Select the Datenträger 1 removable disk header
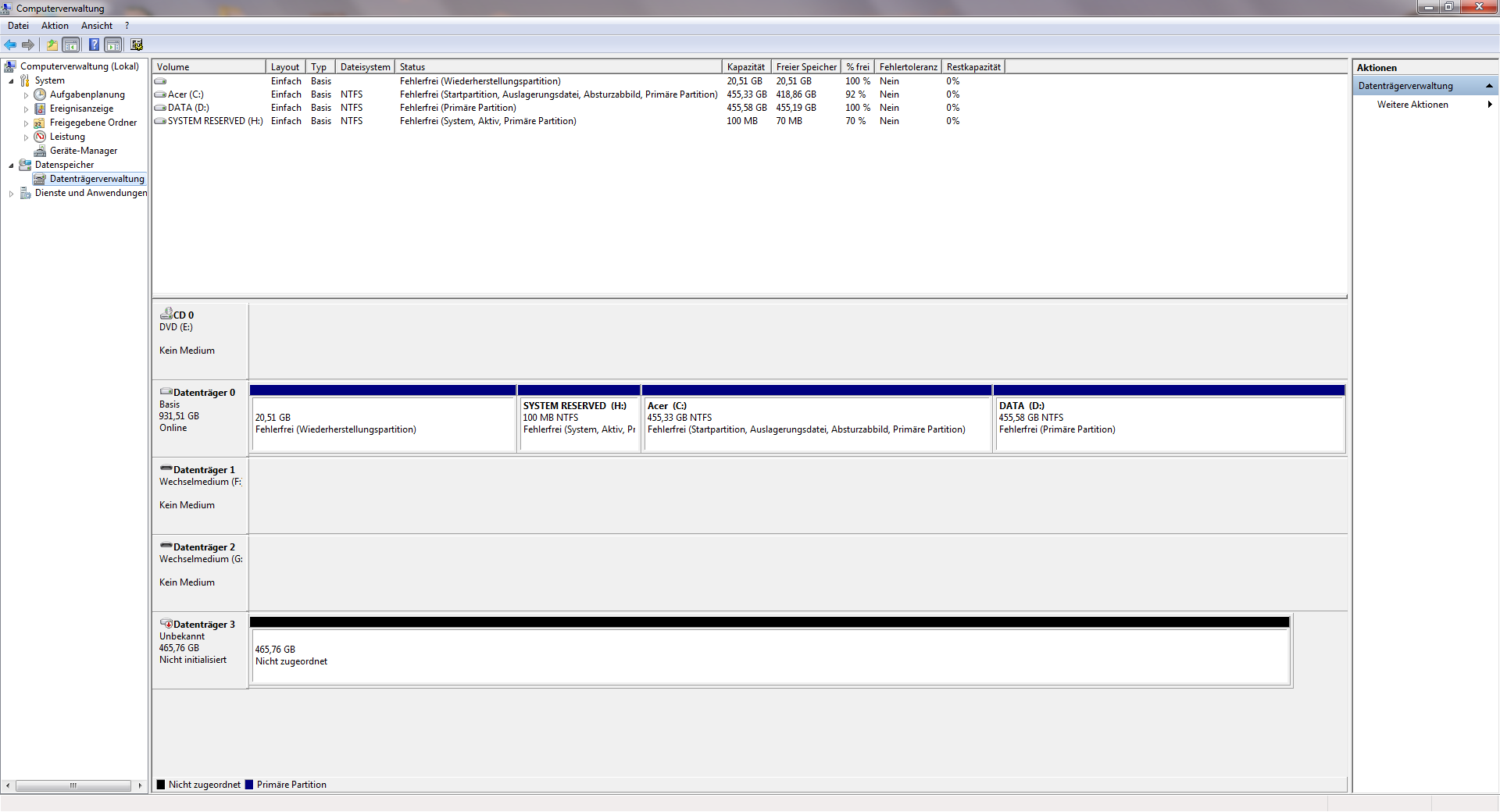 point(201,495)
